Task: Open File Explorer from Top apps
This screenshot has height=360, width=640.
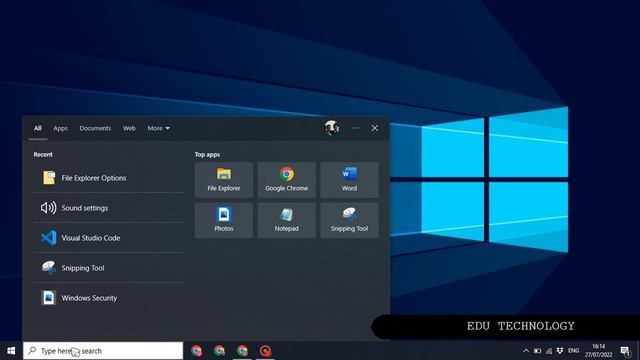Action: coord(224,180)
